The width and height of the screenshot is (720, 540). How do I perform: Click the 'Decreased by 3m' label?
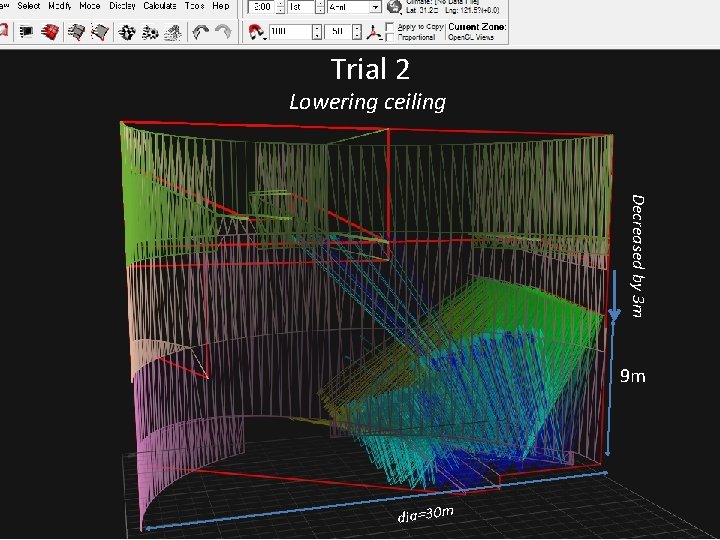(638, 256)
